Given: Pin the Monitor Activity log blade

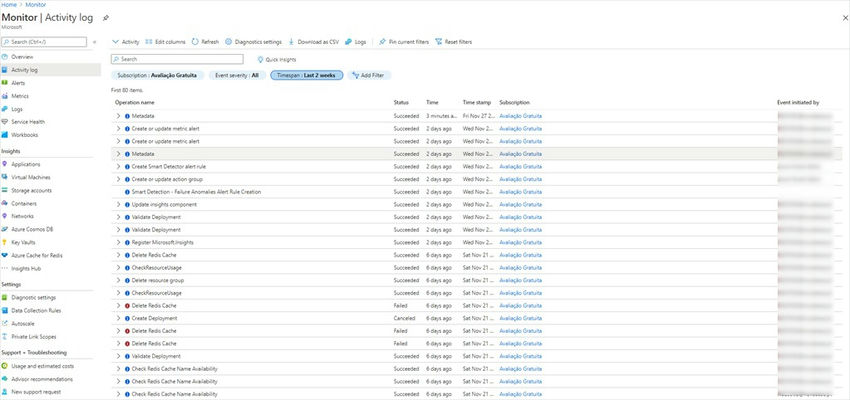Looking at the screenshot, I should (x=107, y=18).
